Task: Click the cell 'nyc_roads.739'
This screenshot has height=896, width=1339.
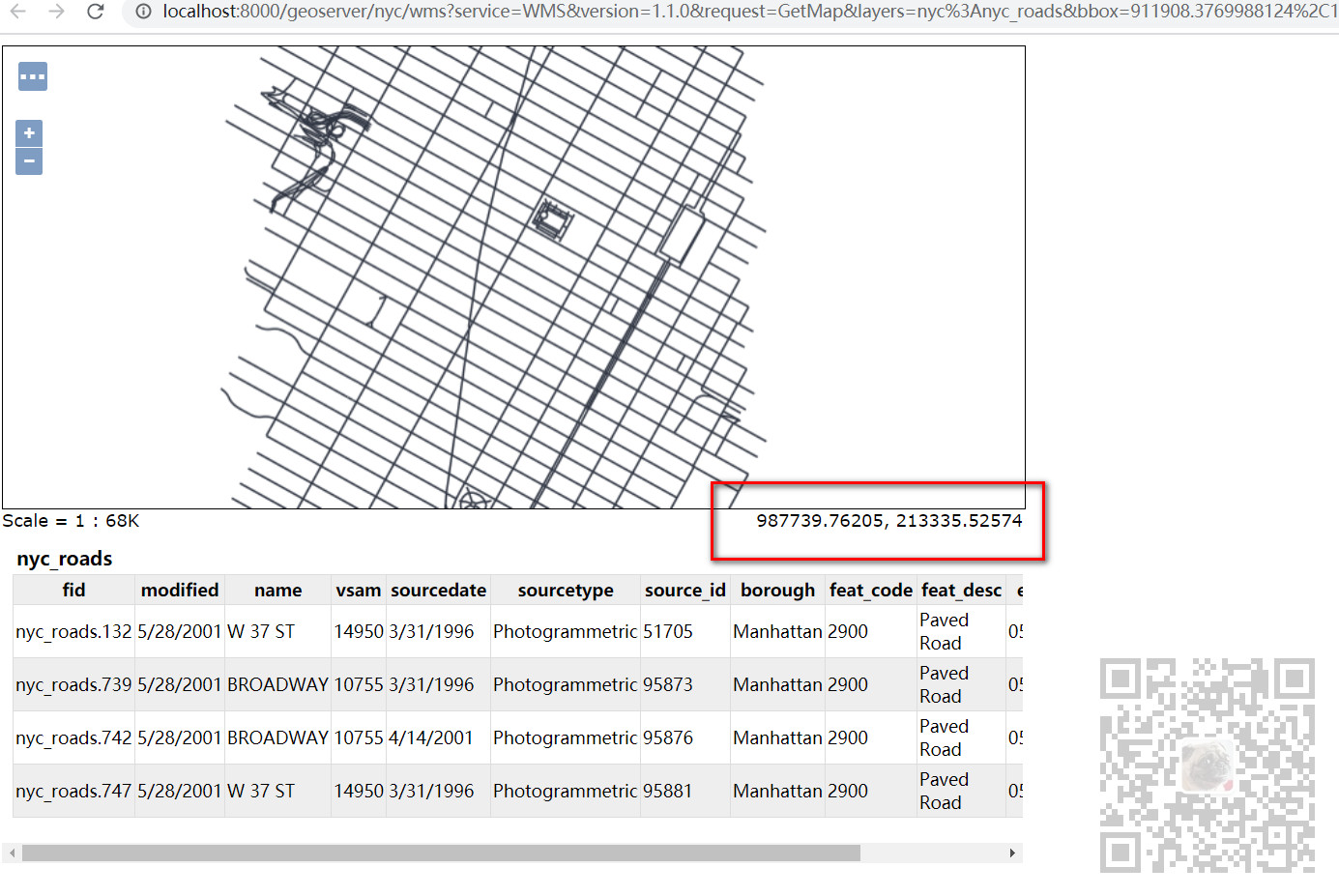Action: click(73, 685)
